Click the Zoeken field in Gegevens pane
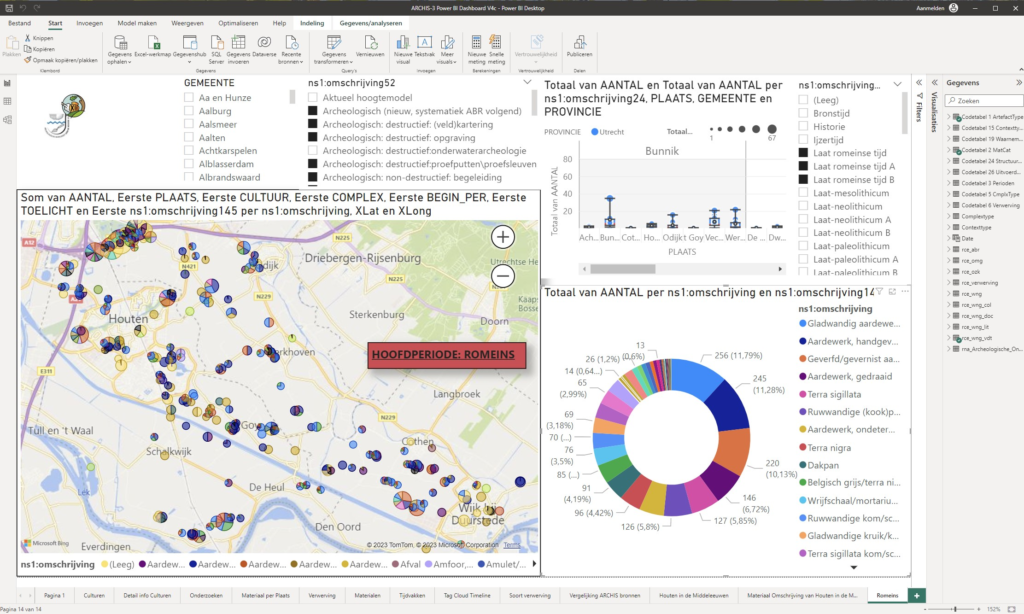1024x614 pixels. coord(982,101)
